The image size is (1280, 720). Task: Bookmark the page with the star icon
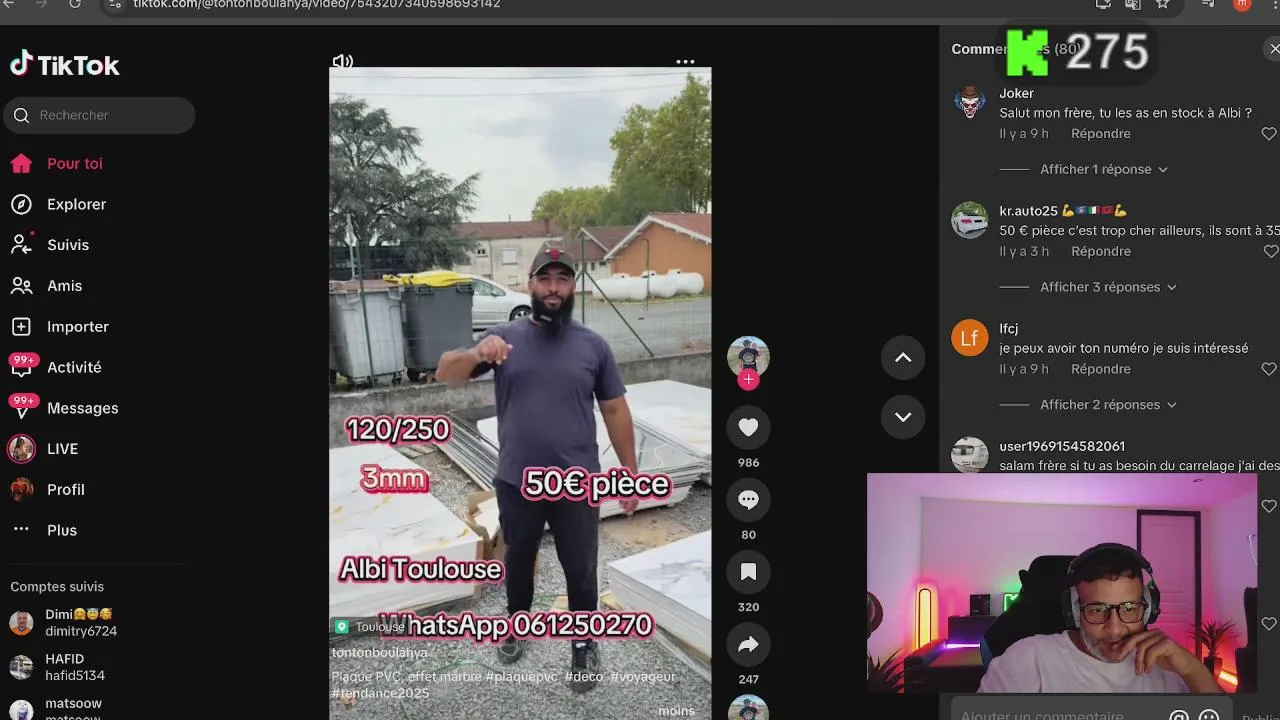[1162, 4]
